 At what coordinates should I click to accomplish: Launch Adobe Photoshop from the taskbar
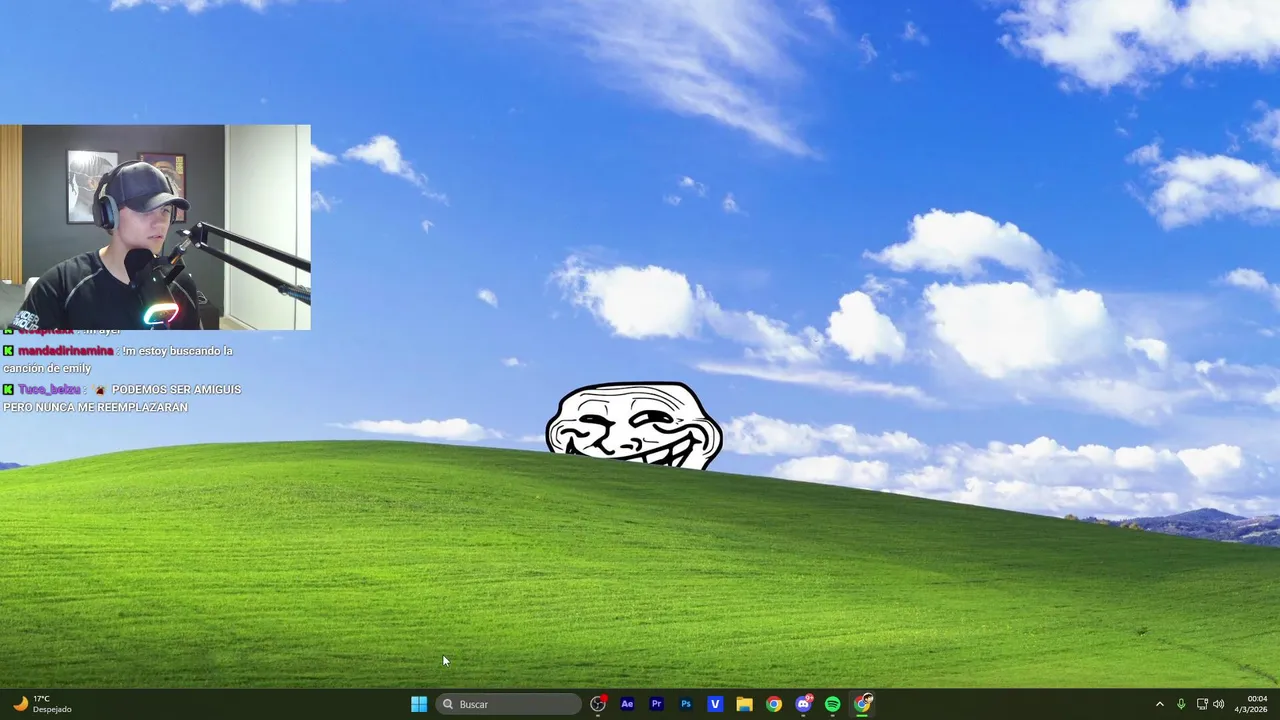(x=686, y=704)
